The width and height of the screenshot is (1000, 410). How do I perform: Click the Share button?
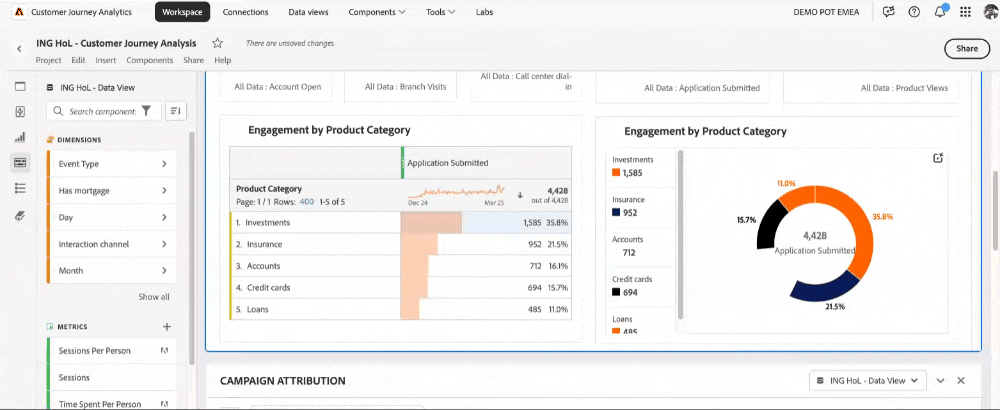[x=967, y=48]
